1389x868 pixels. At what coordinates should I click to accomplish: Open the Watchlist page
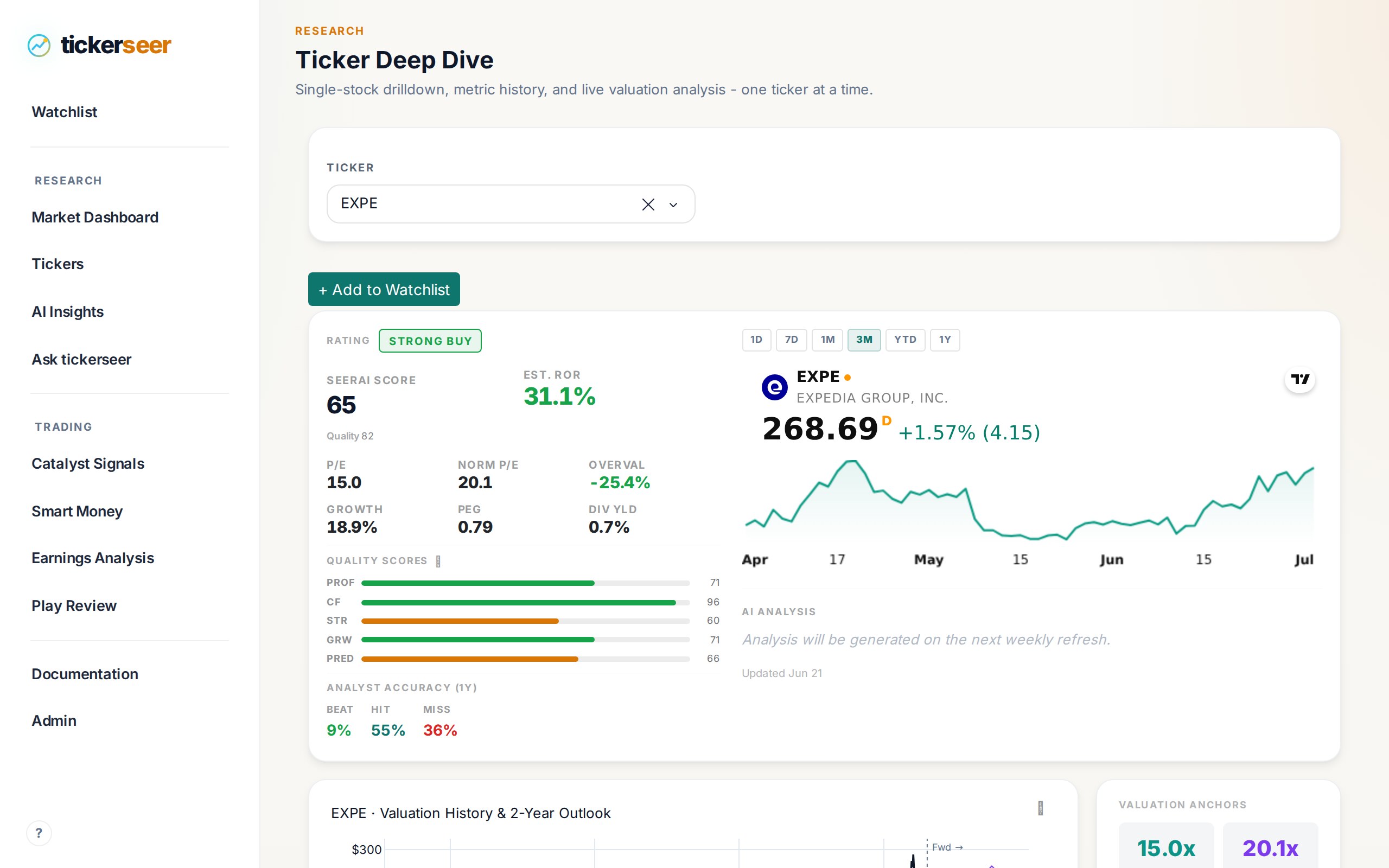(x=64, y=112)
